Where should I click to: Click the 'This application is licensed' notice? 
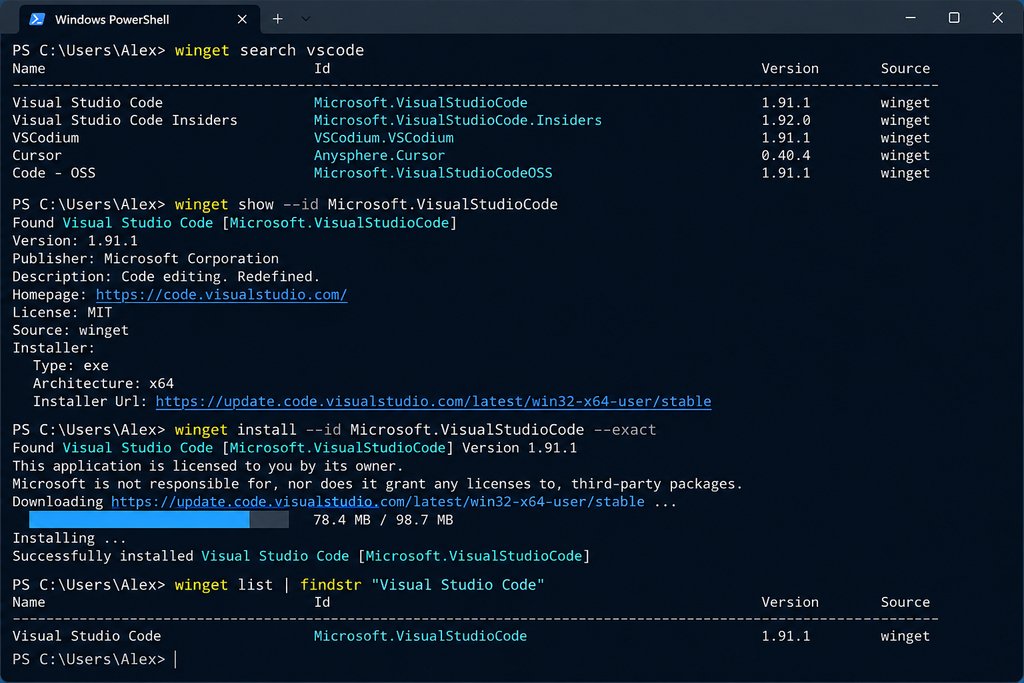[x=208, y=466]
